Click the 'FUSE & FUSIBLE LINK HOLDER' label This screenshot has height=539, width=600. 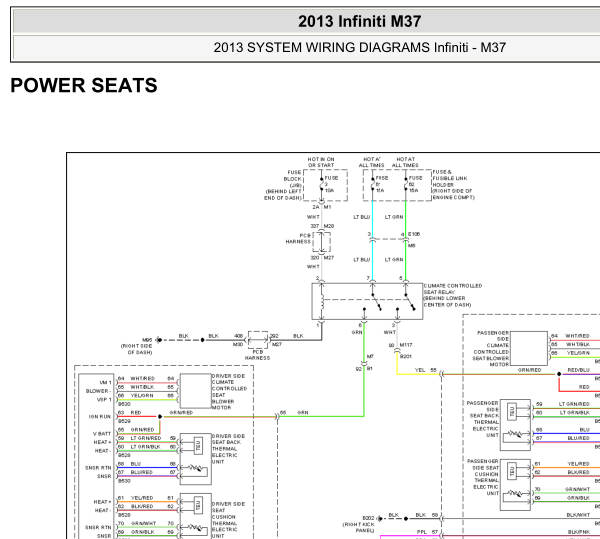click(x=450, y=178)
